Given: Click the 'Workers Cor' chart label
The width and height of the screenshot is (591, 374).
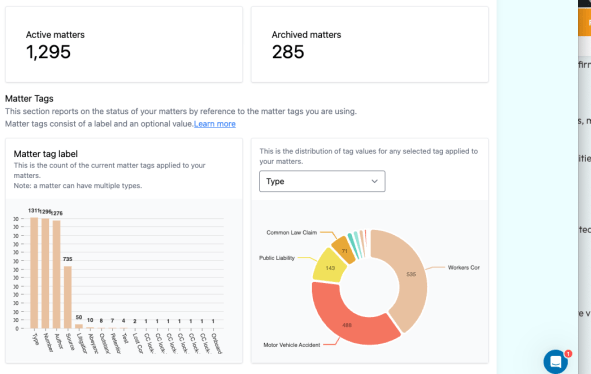Looking at the screenshot, I should click(x=464, y=267).
